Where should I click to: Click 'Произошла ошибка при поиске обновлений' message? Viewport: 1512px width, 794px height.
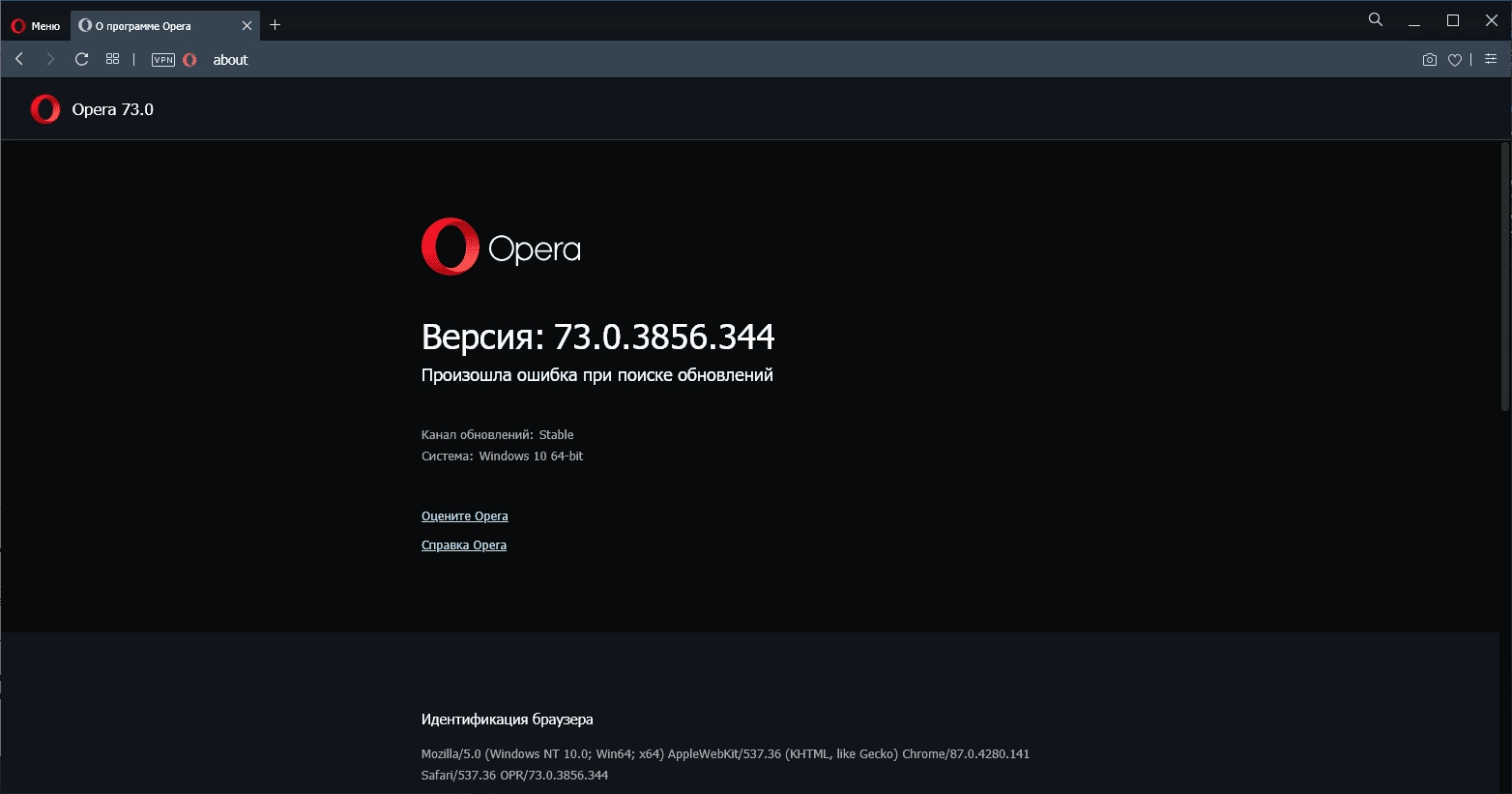[597, 375]
